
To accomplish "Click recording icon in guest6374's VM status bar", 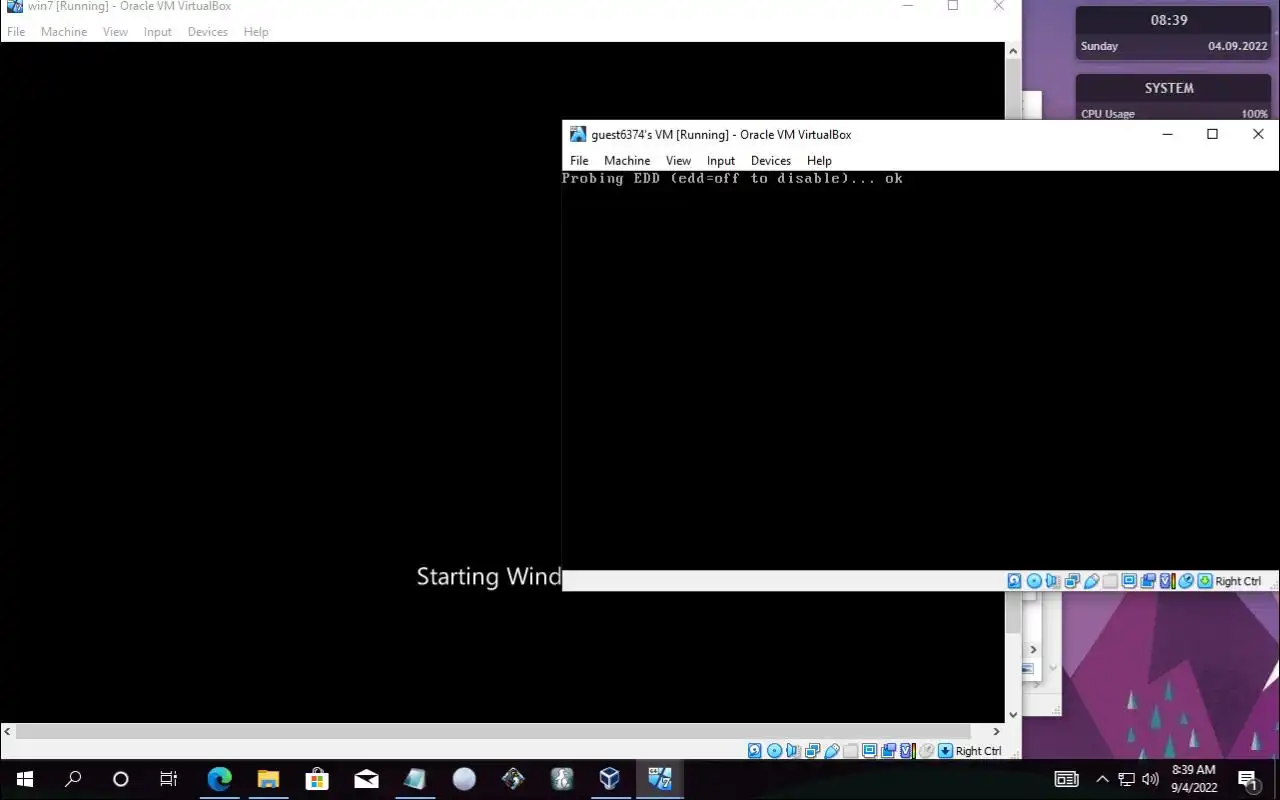I will [1148, 581].
